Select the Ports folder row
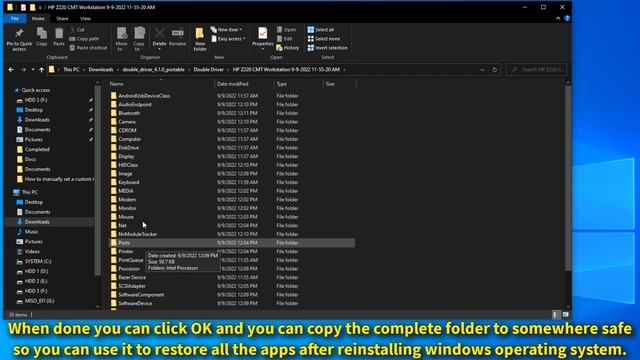The height and width of the screenshot is (360, 640). click(232, 243)
